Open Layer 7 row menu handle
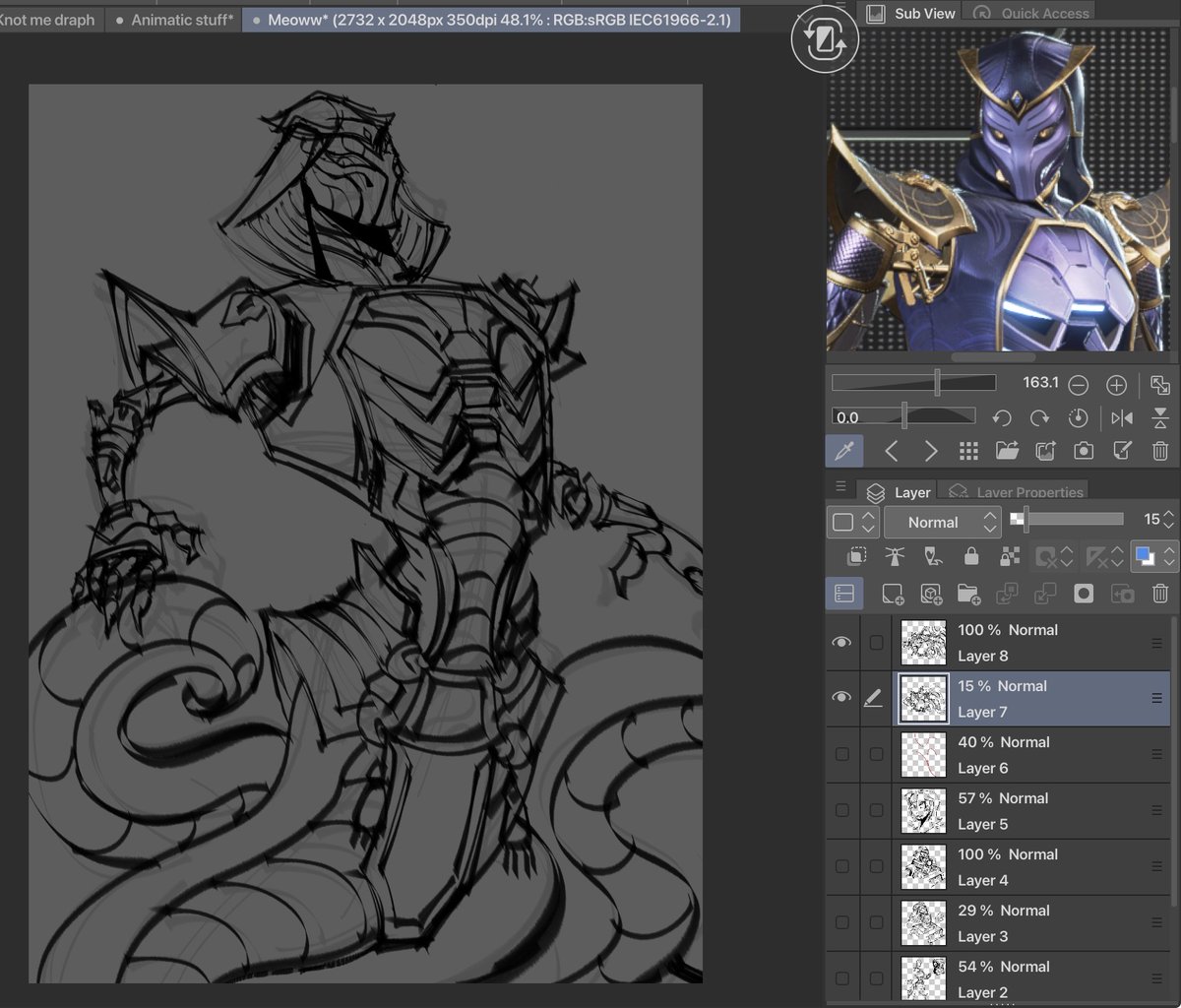1181x1008 pixels. (1157, 699)
